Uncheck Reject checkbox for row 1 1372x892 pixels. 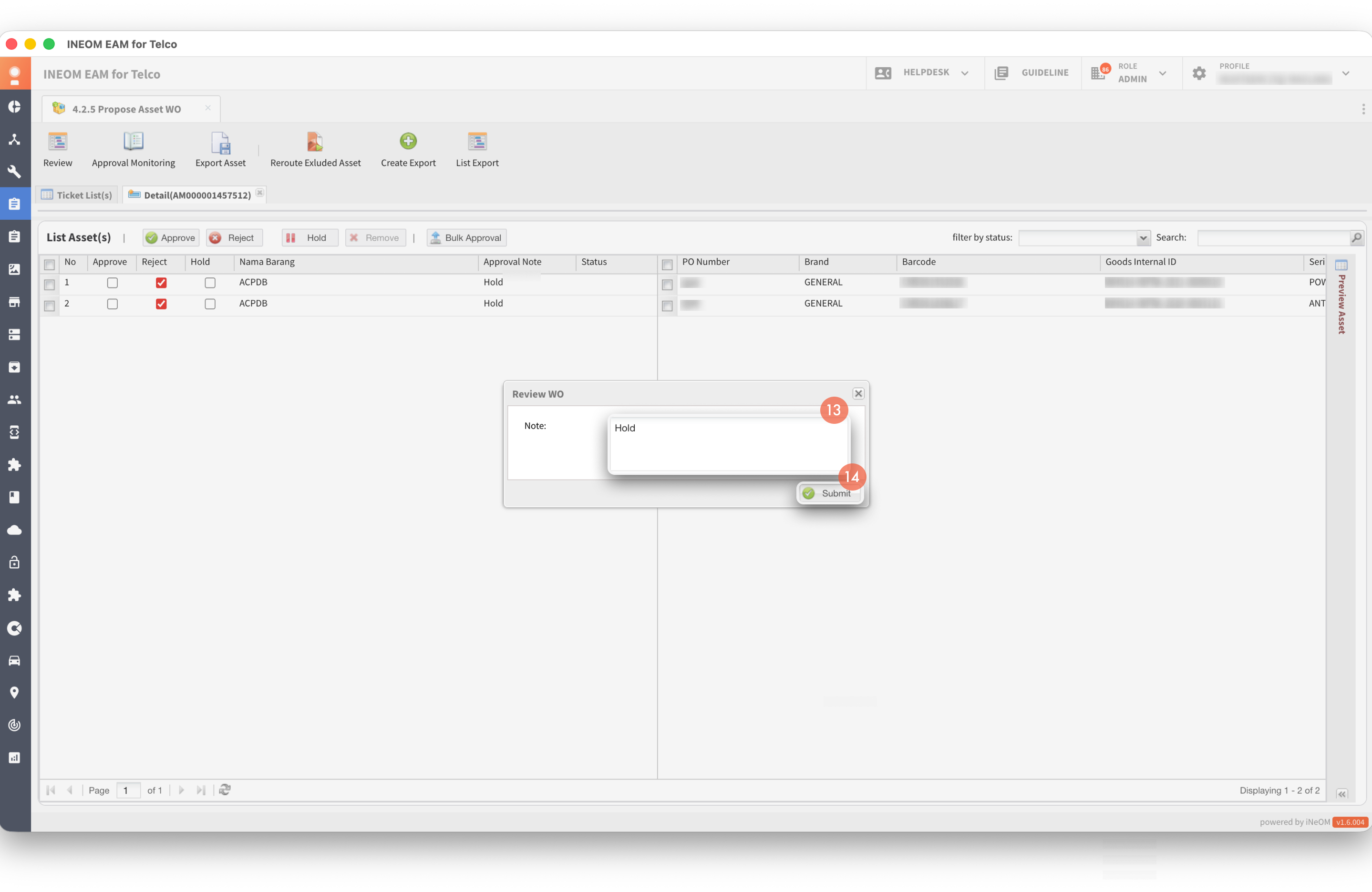click(161, 283)
